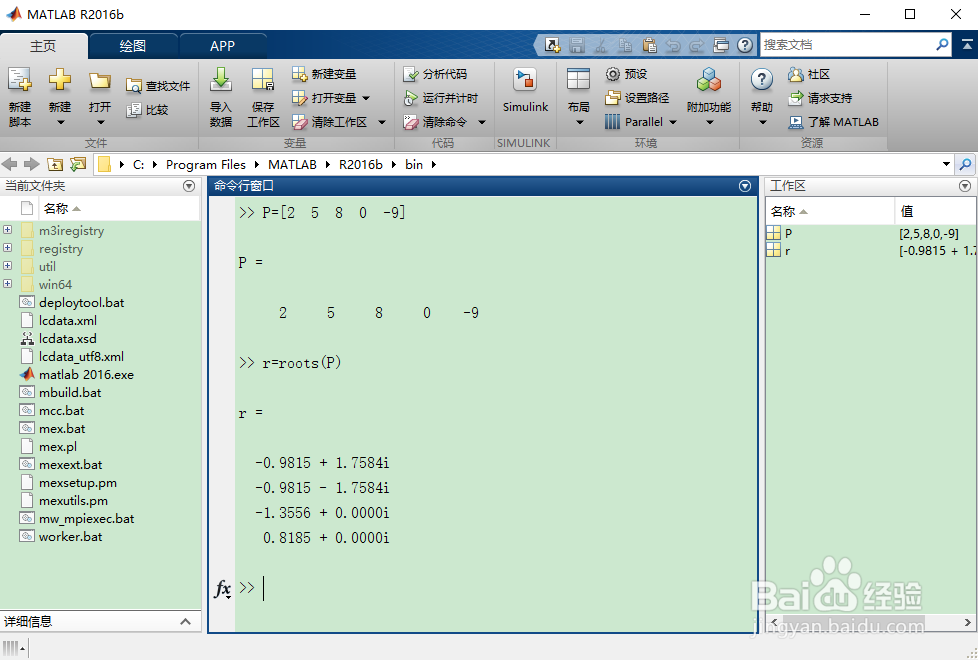Click the address bar search magnifier

[x=966, y=165]
